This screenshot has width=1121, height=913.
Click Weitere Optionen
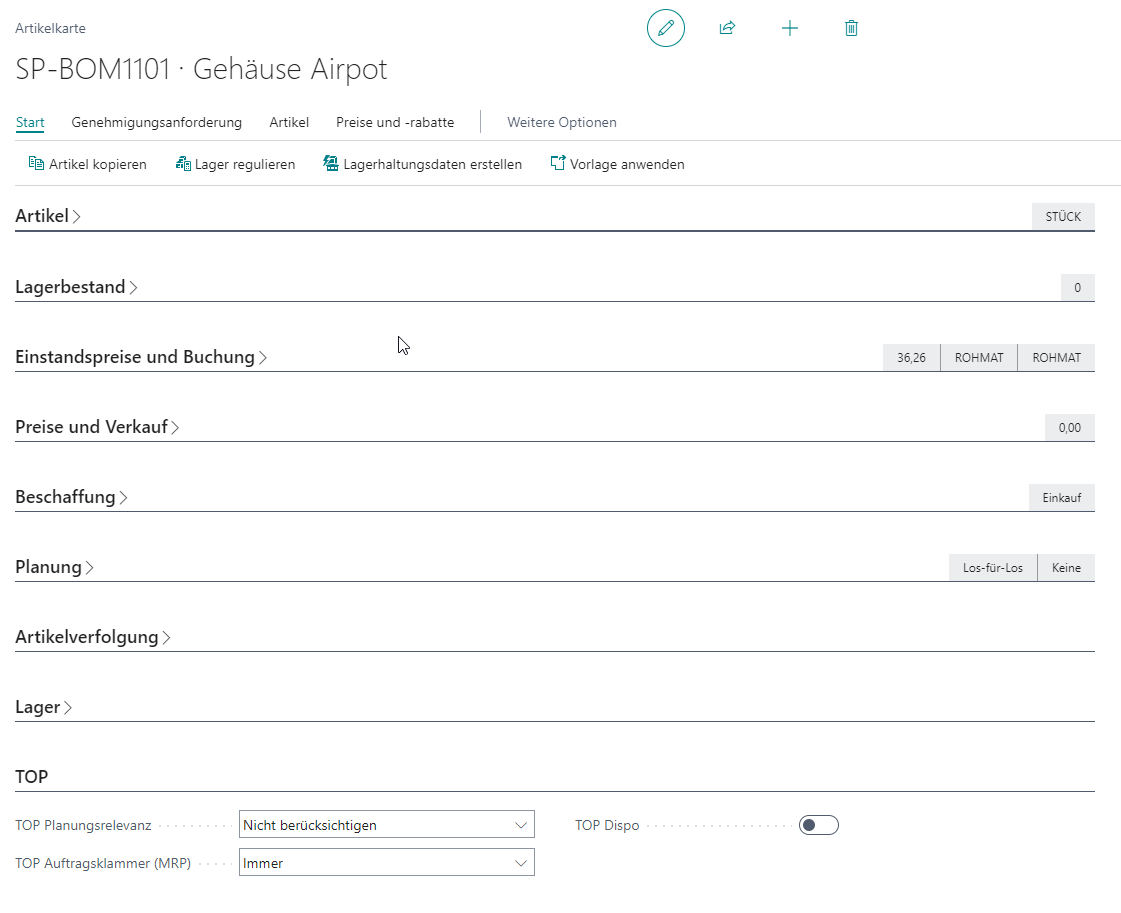point(561,122)
